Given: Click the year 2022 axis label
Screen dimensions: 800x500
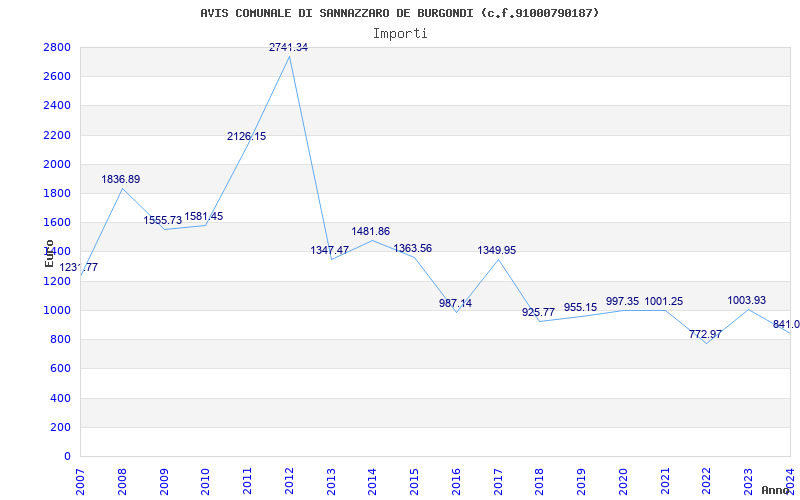Looking at the screenshot, I should (707, 482).
